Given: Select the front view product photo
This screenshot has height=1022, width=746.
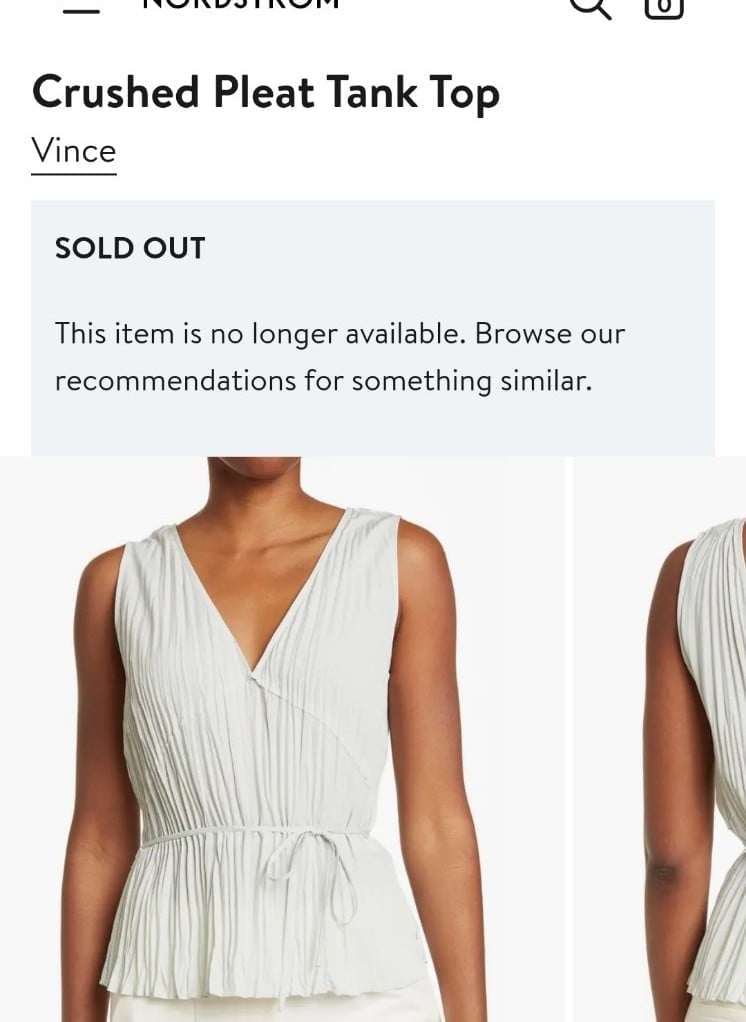Looking at the screenshot, I should point(282,739).
